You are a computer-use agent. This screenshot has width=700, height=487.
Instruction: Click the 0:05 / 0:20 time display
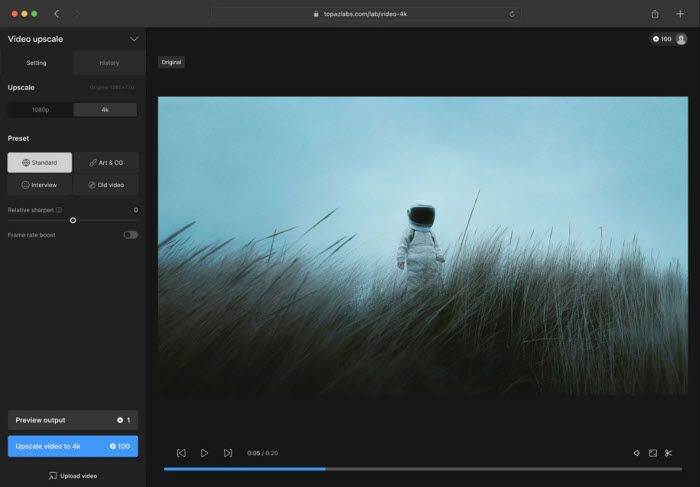pyautogui.click(x=262, y=453)
